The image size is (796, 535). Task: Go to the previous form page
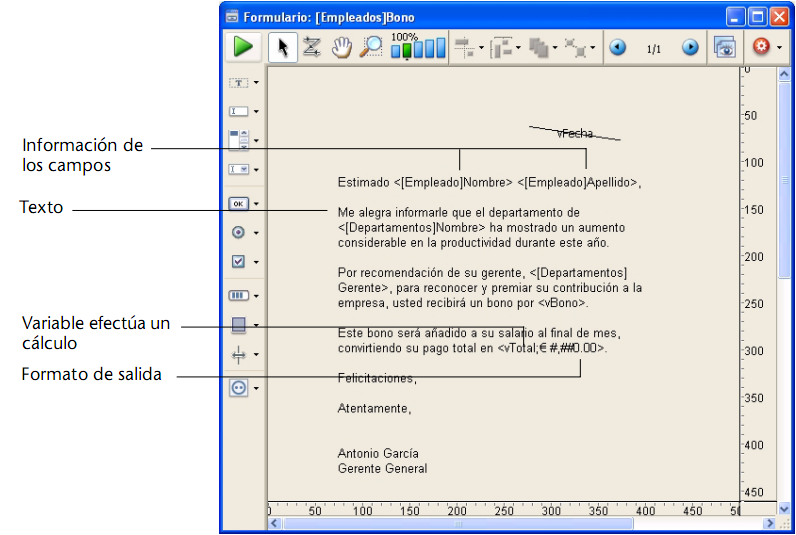coord(618,47)
